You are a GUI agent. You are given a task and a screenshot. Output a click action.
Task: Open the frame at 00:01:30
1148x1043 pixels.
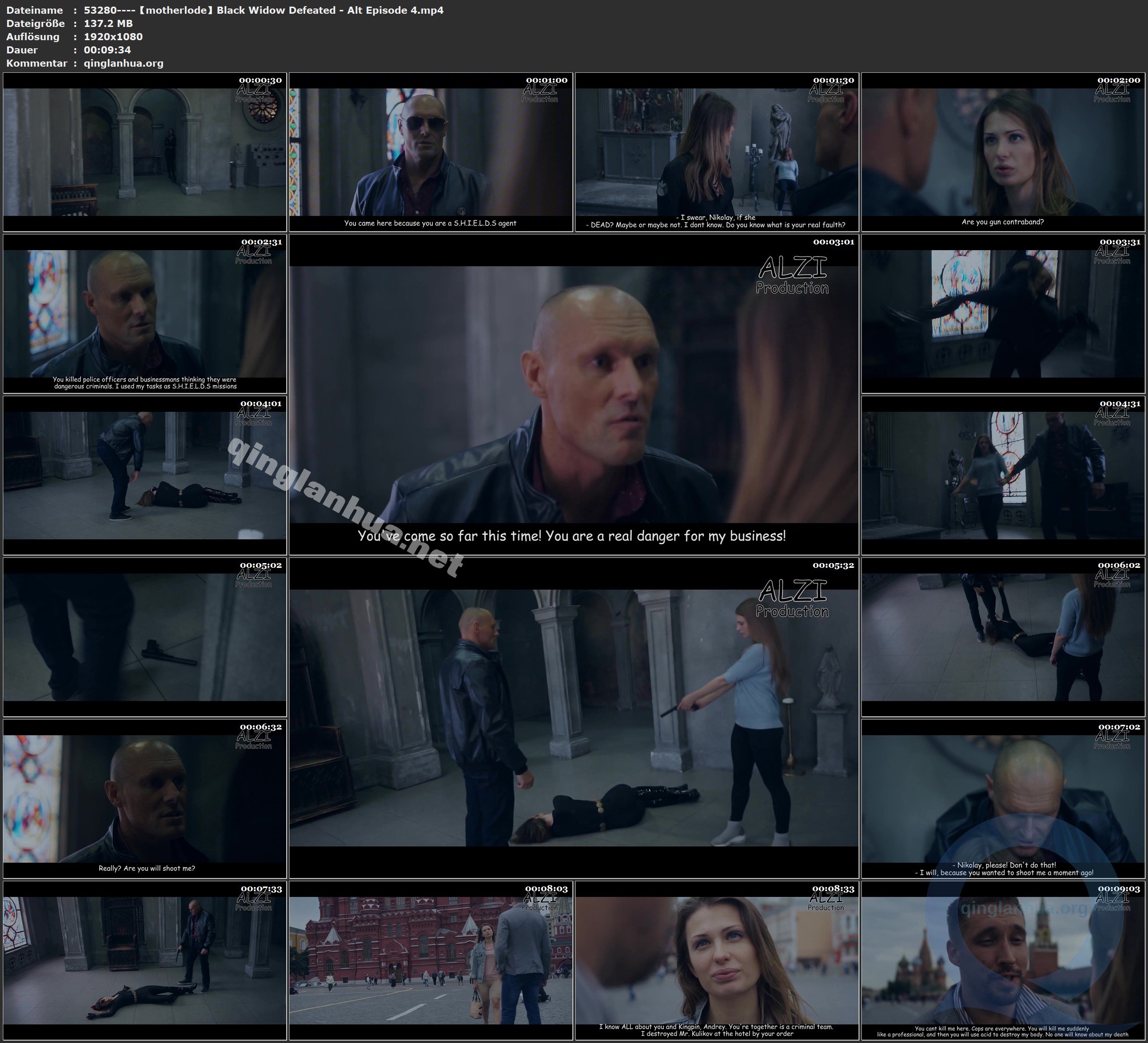(x=717, y=152)
